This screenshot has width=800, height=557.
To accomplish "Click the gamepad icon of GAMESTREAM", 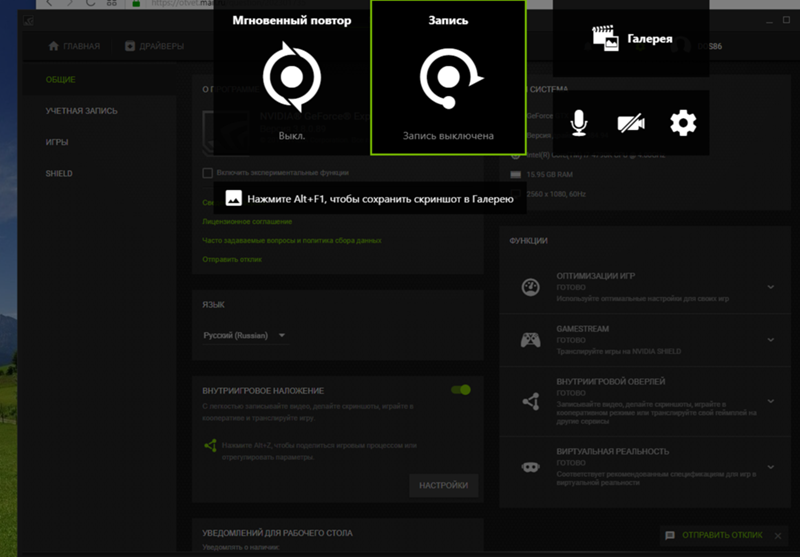I will point(531,340).
